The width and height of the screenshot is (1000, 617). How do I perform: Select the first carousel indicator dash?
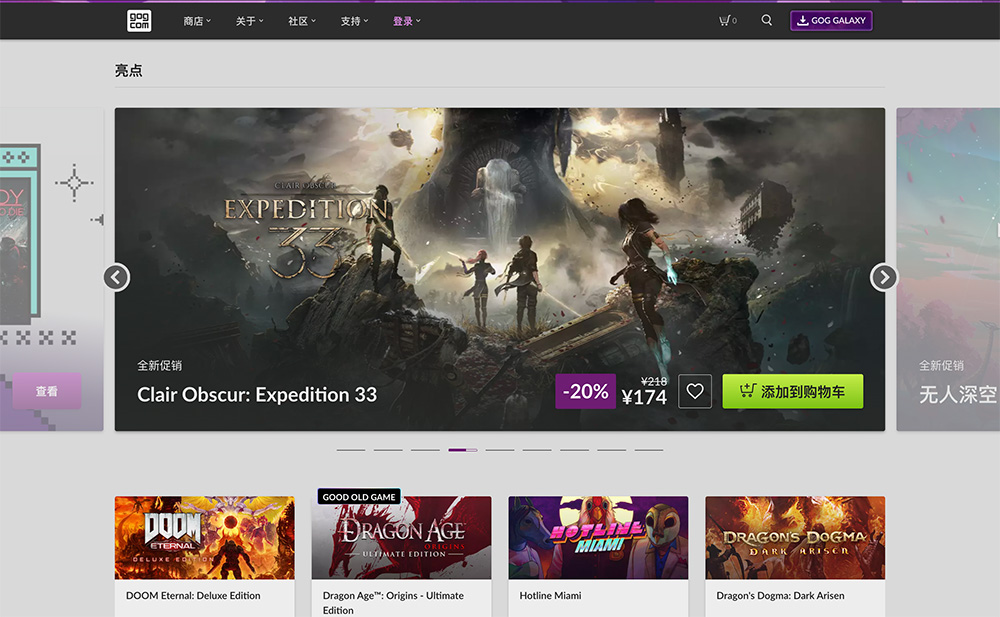coord(351,450)
